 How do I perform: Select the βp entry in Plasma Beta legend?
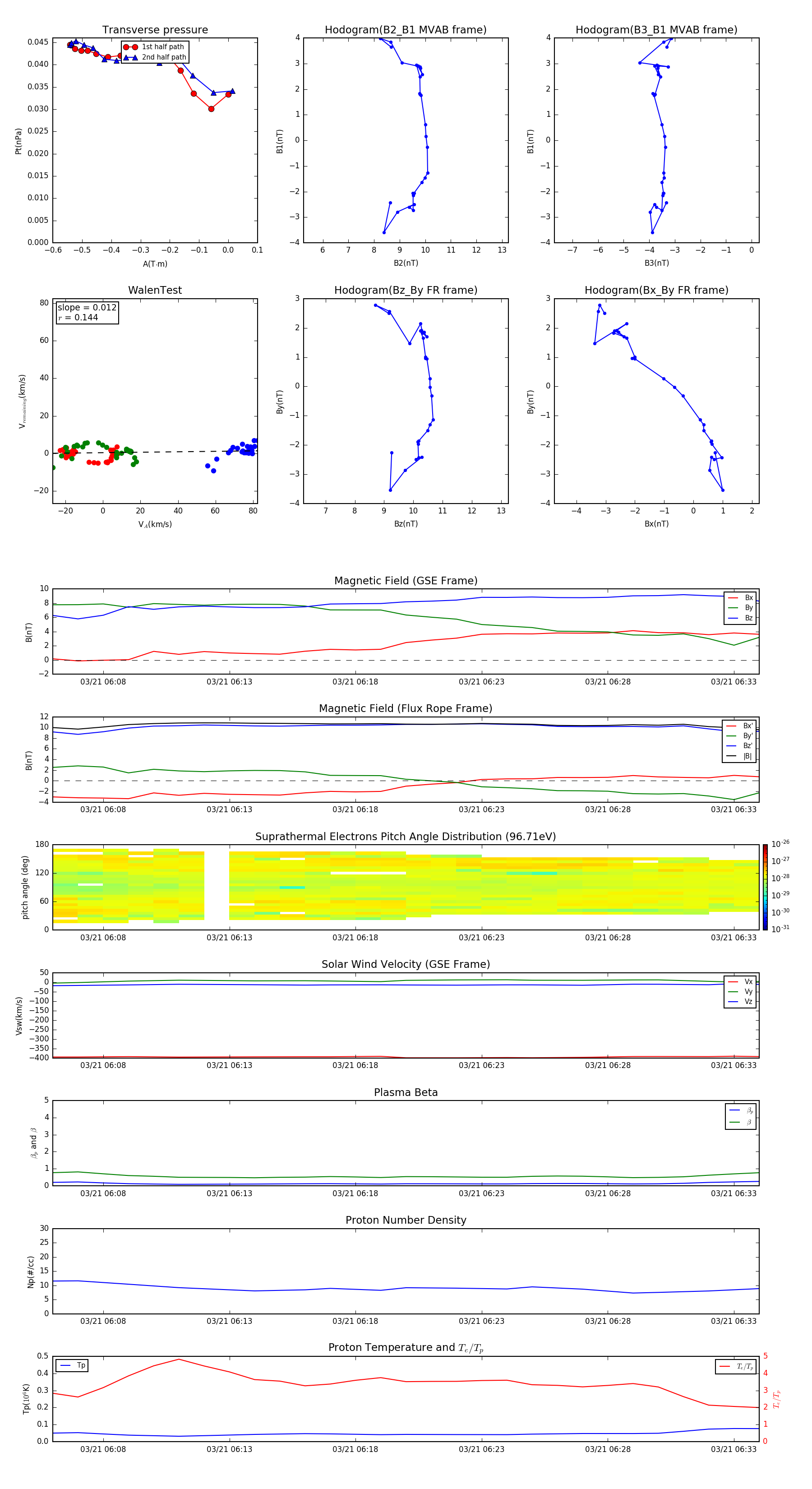(741, 1110)
